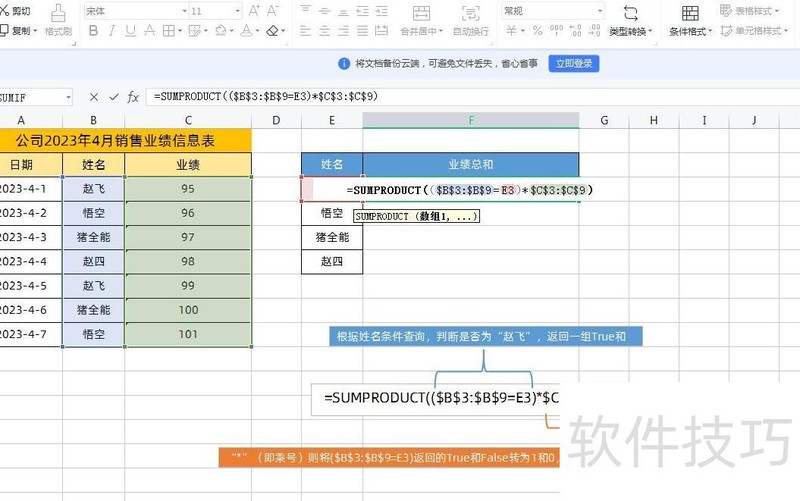Cancel formula entry with the X button
Viewport: 800px width, 501px height.
93,97
